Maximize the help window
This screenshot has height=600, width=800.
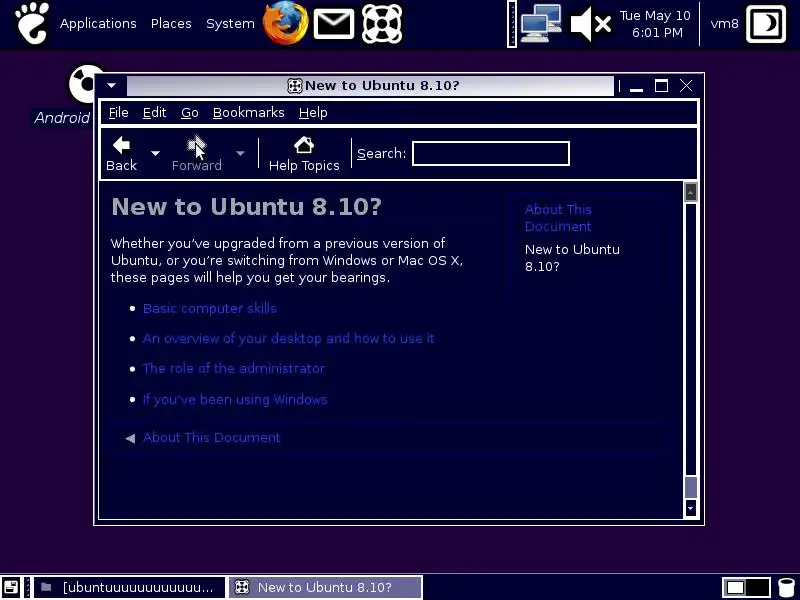(661, 86)
